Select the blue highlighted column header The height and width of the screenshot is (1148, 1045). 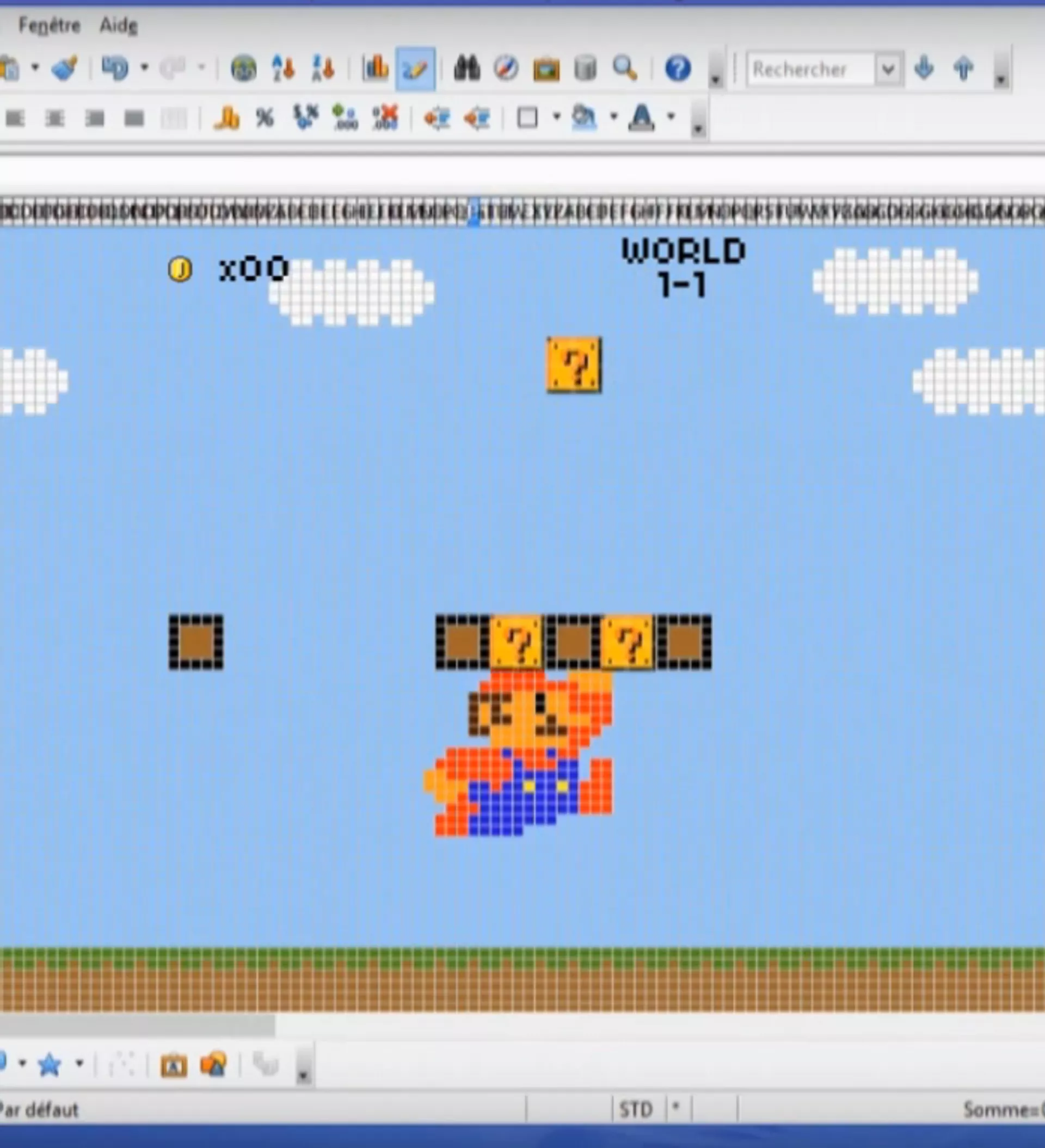474,211
